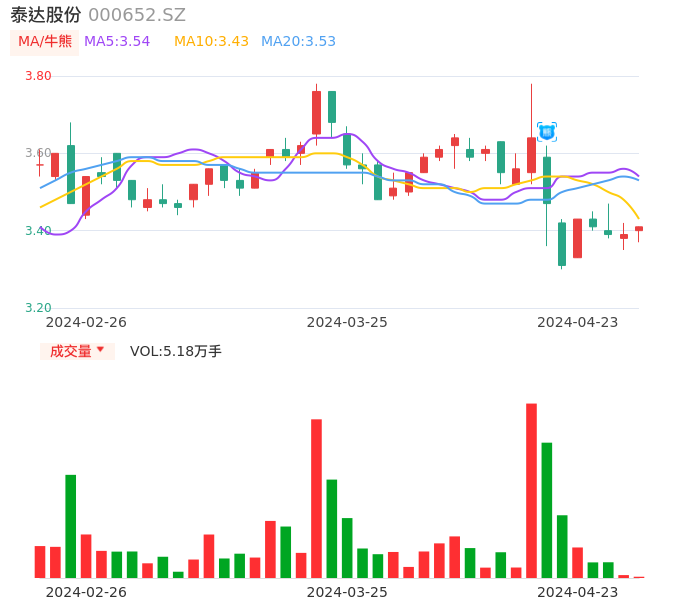Click the 000652.SZ stock code
686x606 pixels.
tap(137, 15)
